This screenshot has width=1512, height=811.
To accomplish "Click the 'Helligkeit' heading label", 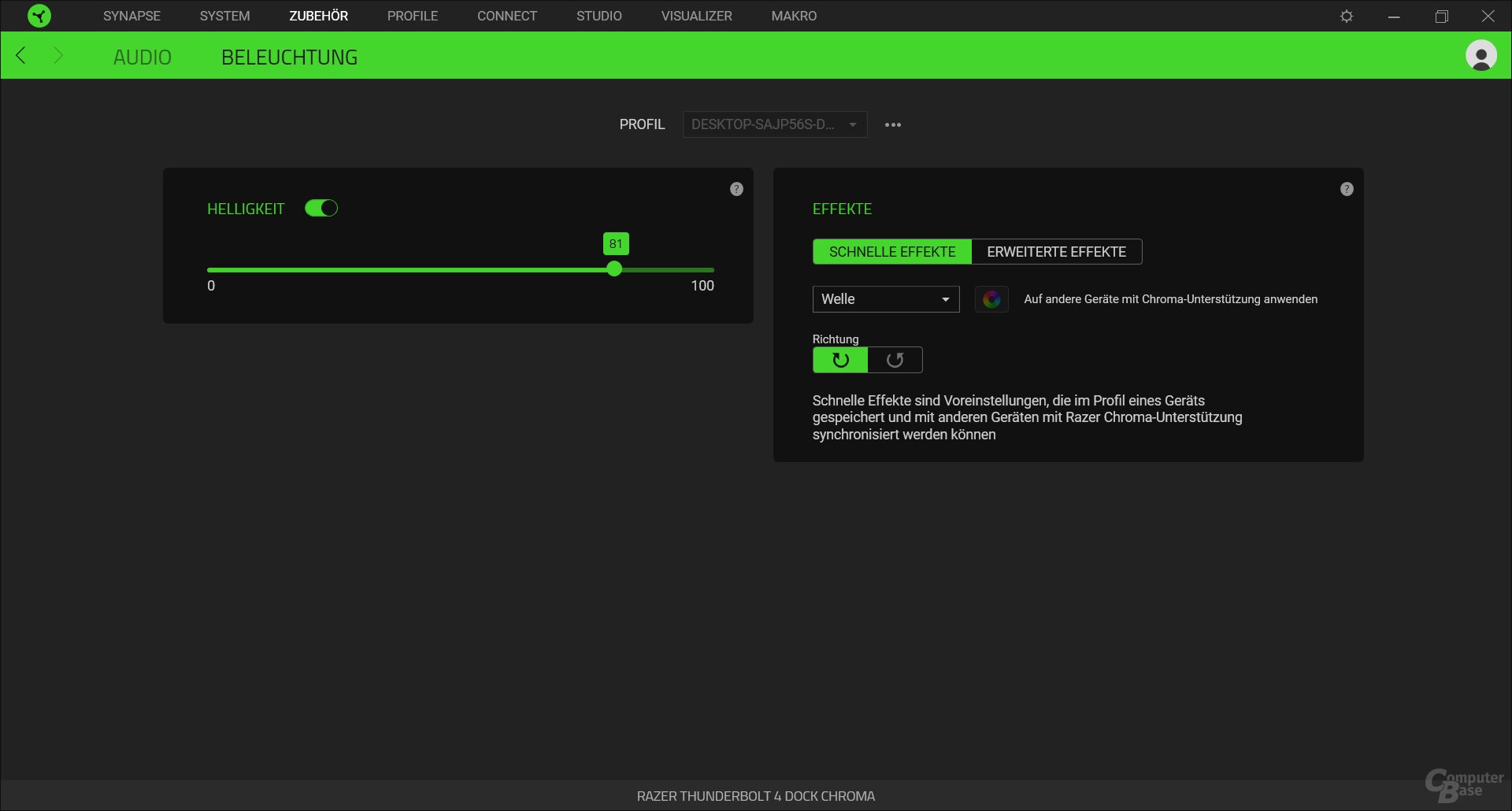I will click(246, 209).
